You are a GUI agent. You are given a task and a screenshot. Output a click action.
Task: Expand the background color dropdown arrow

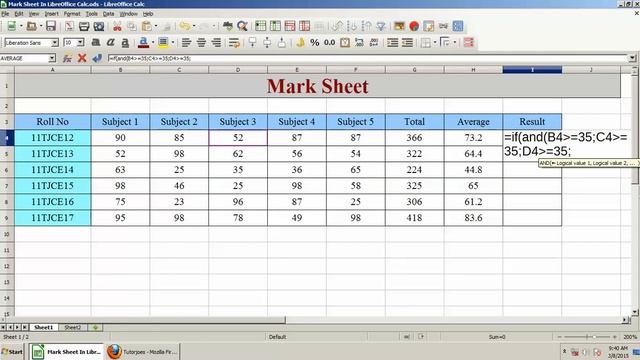[x=173, y=42]
